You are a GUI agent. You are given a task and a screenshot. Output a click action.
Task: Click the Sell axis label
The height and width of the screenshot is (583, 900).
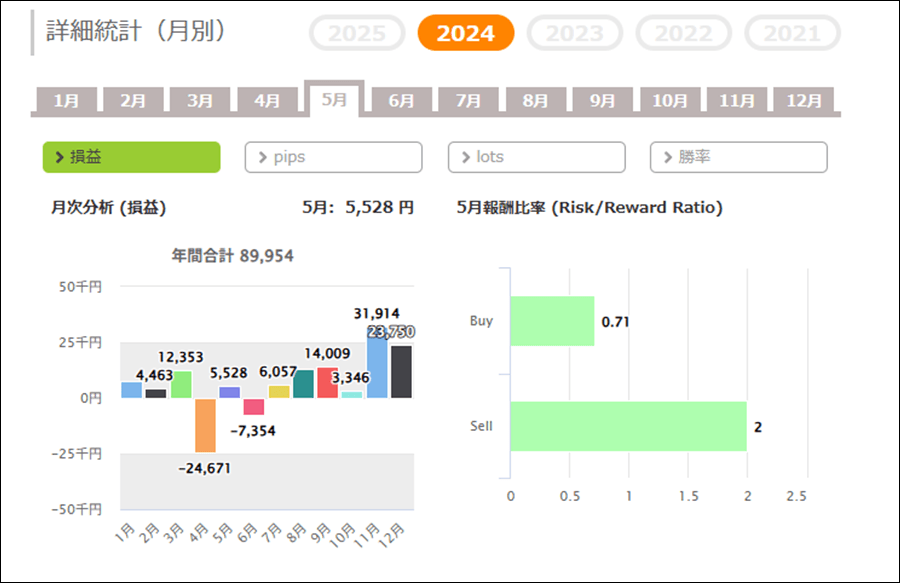coord(482,426)
